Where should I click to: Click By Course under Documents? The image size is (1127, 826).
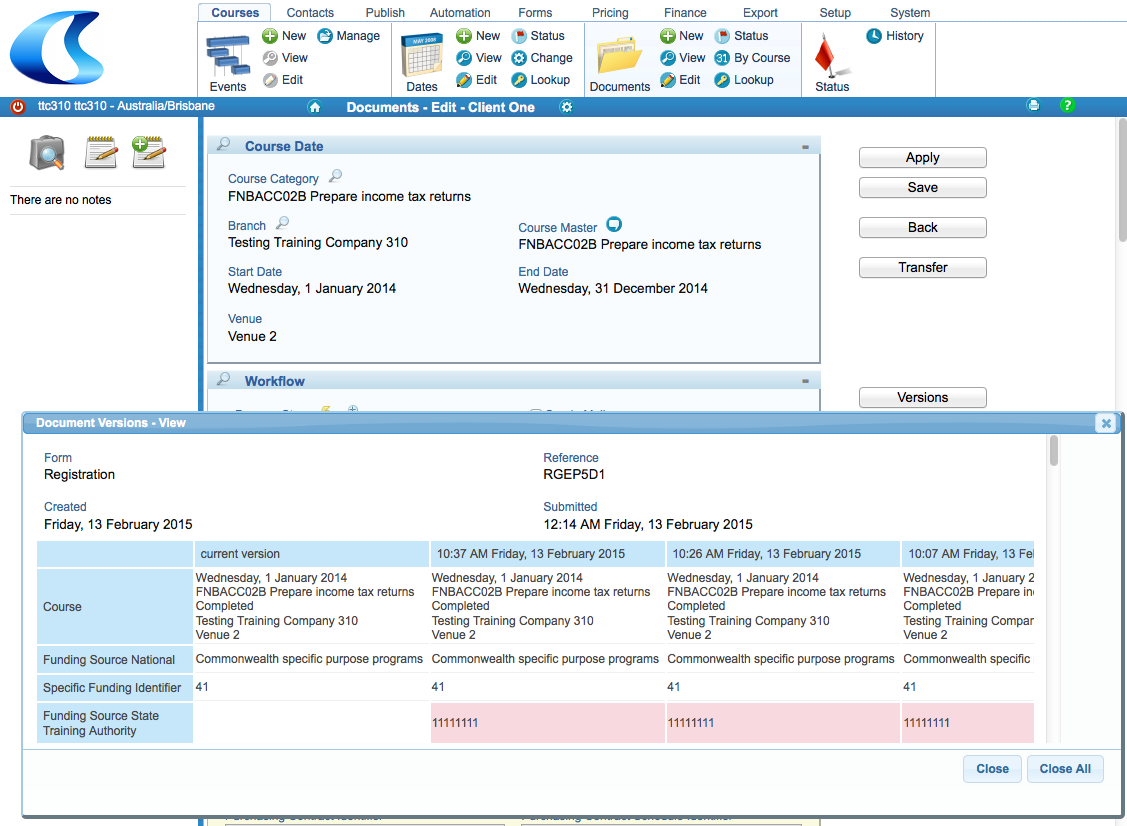tap(753, 58)
